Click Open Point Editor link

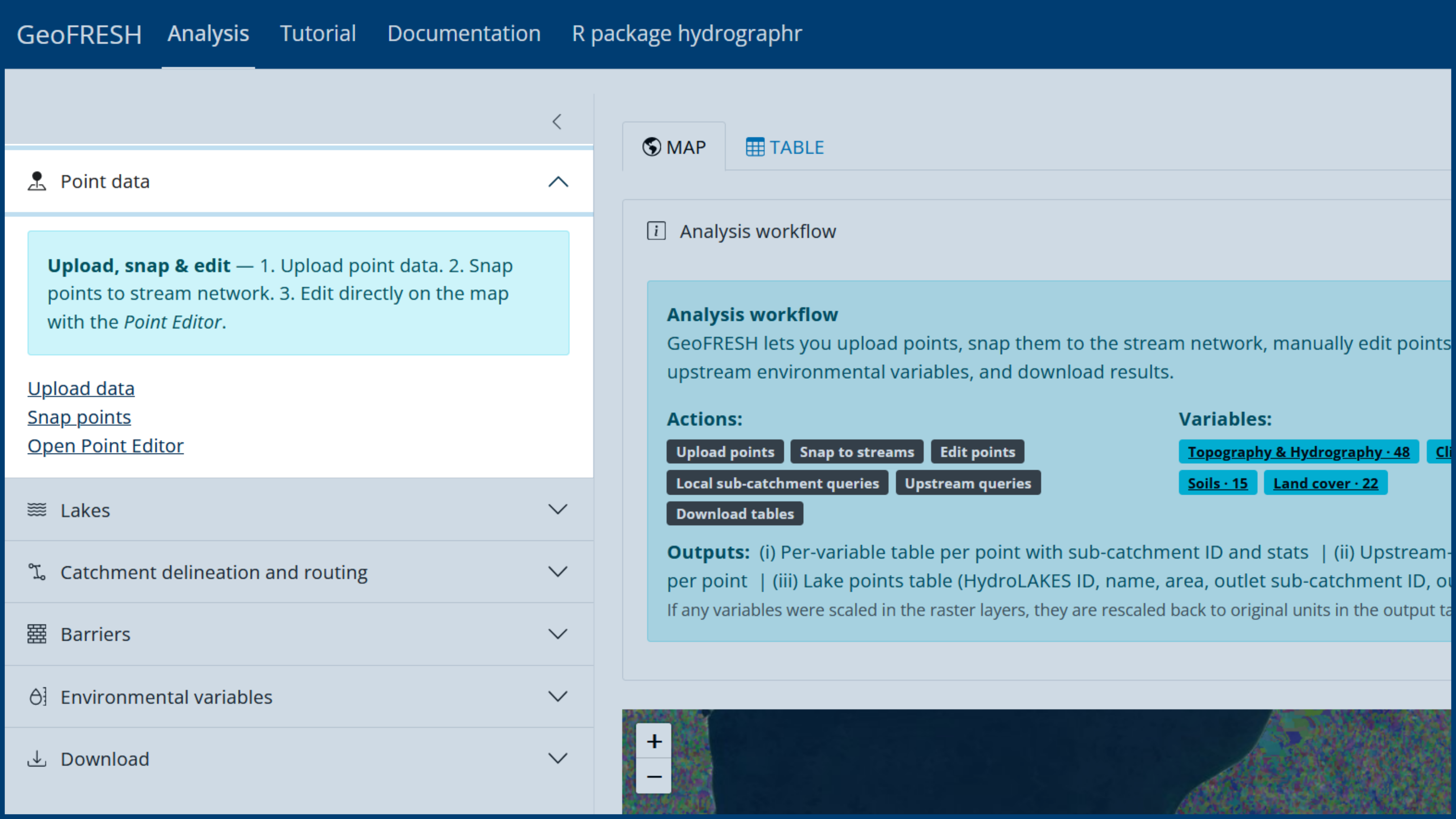click(x=106, y=445)
